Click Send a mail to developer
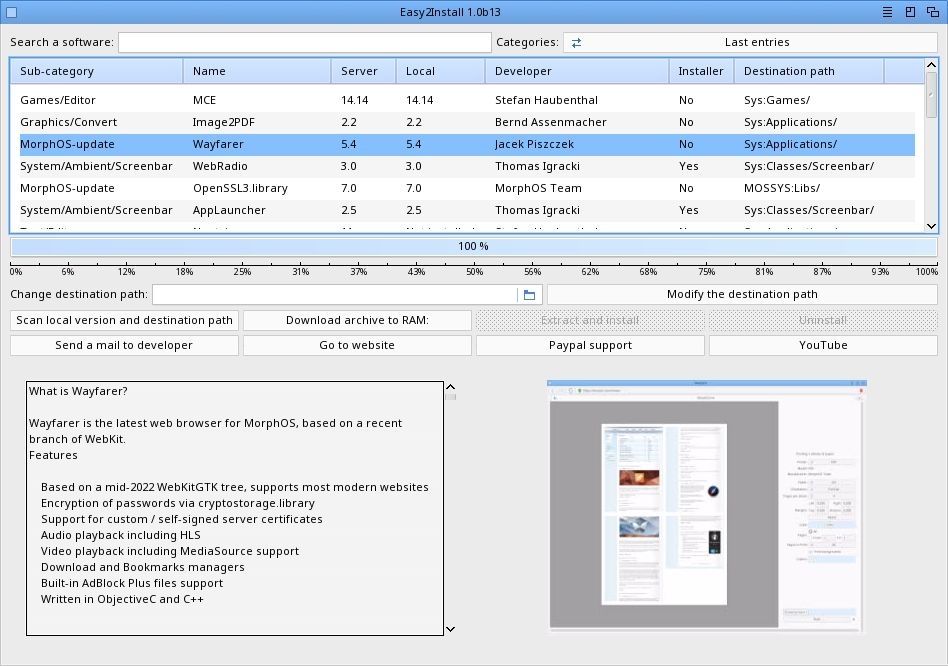Screen dimensions: 948x666 [125, 346]
